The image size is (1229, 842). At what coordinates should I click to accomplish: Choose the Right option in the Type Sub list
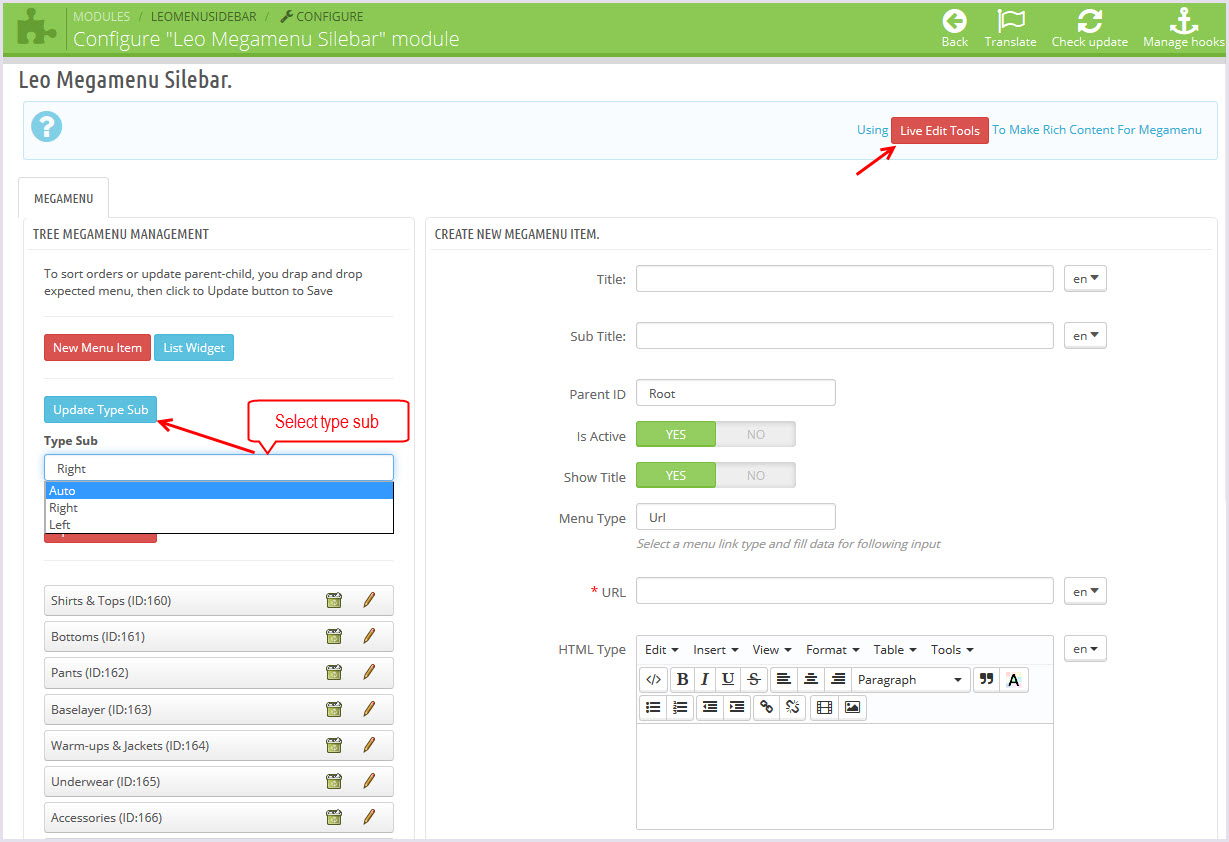pyautogui.click(x=219, y=508)
